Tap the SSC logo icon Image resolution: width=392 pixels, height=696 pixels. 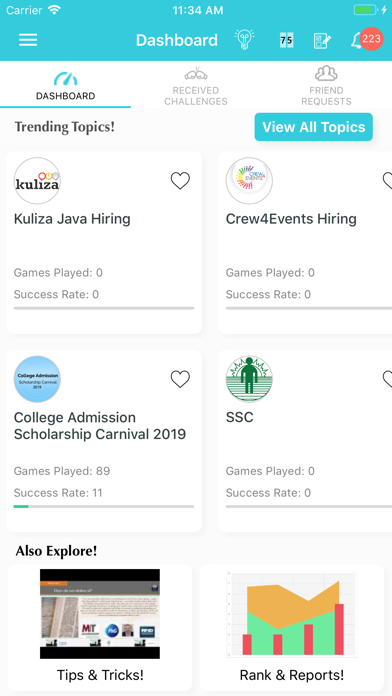coord(249,379)
